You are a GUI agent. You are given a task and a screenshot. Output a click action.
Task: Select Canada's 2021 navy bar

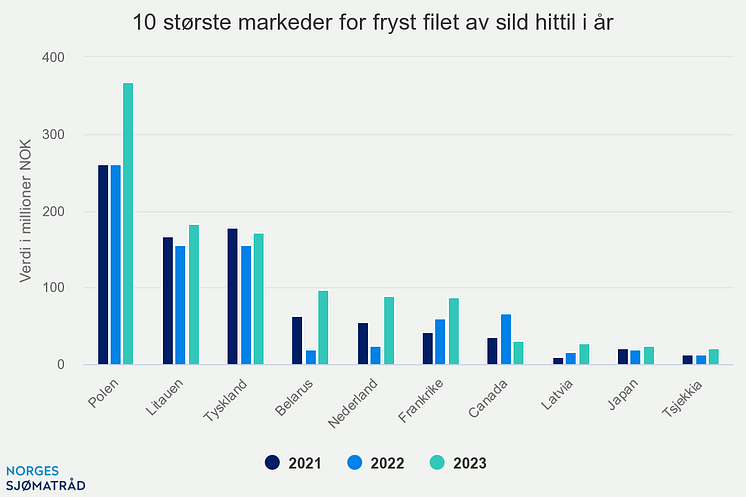492,351
